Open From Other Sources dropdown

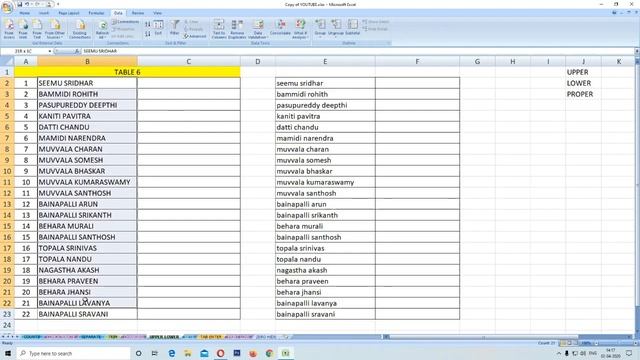(x=55, y=29)
